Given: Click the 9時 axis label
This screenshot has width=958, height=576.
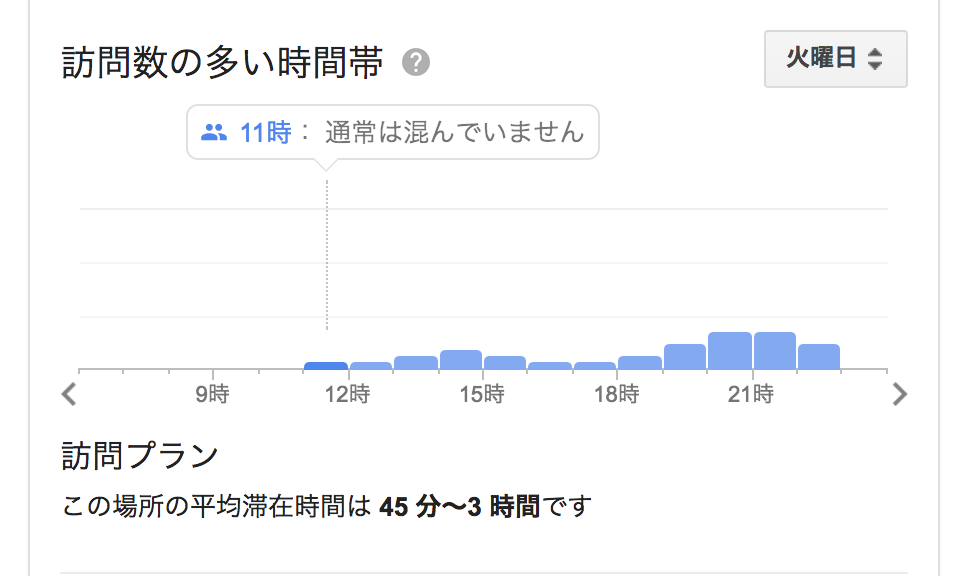Looking at the screenshot, I should point(213,394).
